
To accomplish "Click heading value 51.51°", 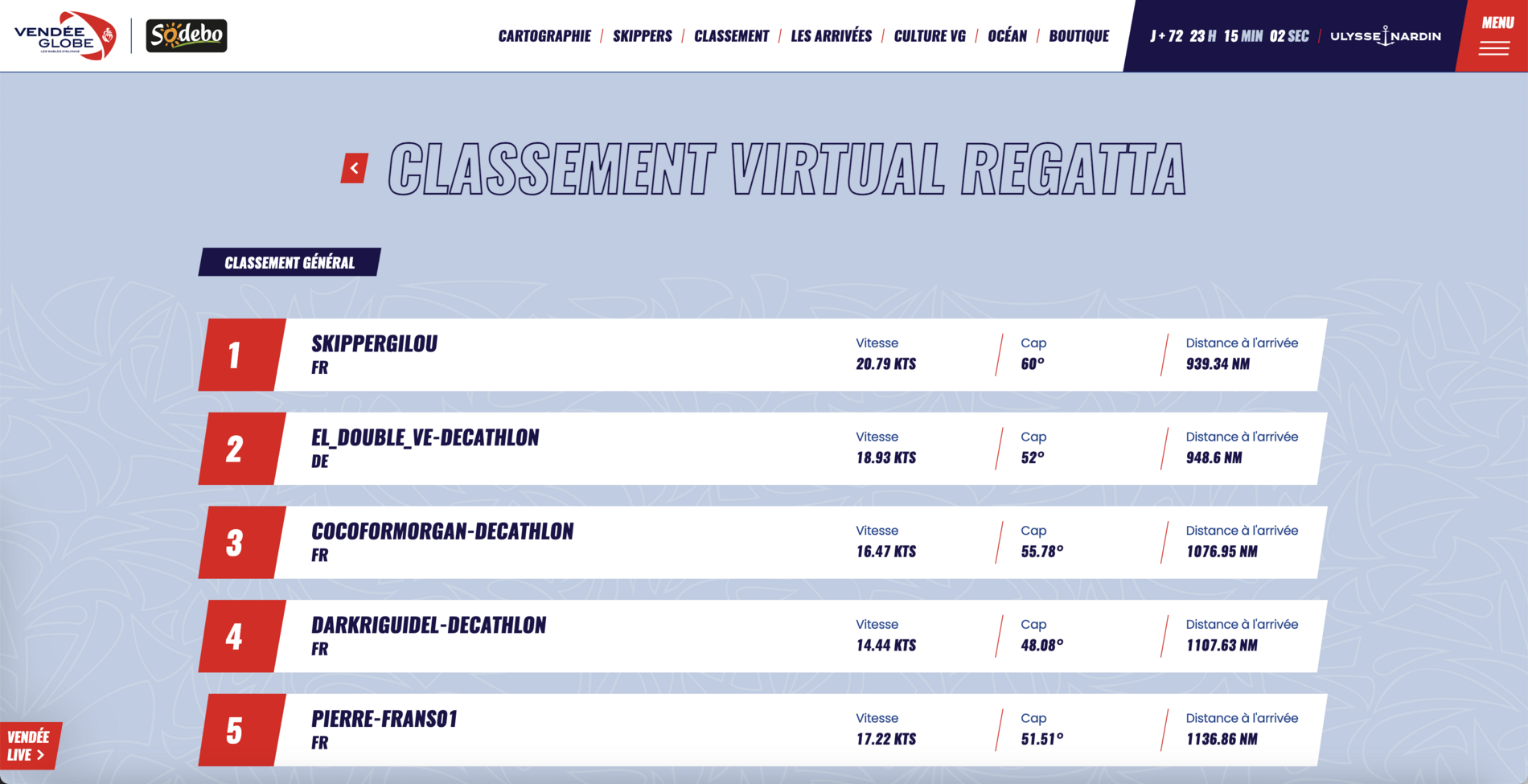I will [x=1042, y=740].
